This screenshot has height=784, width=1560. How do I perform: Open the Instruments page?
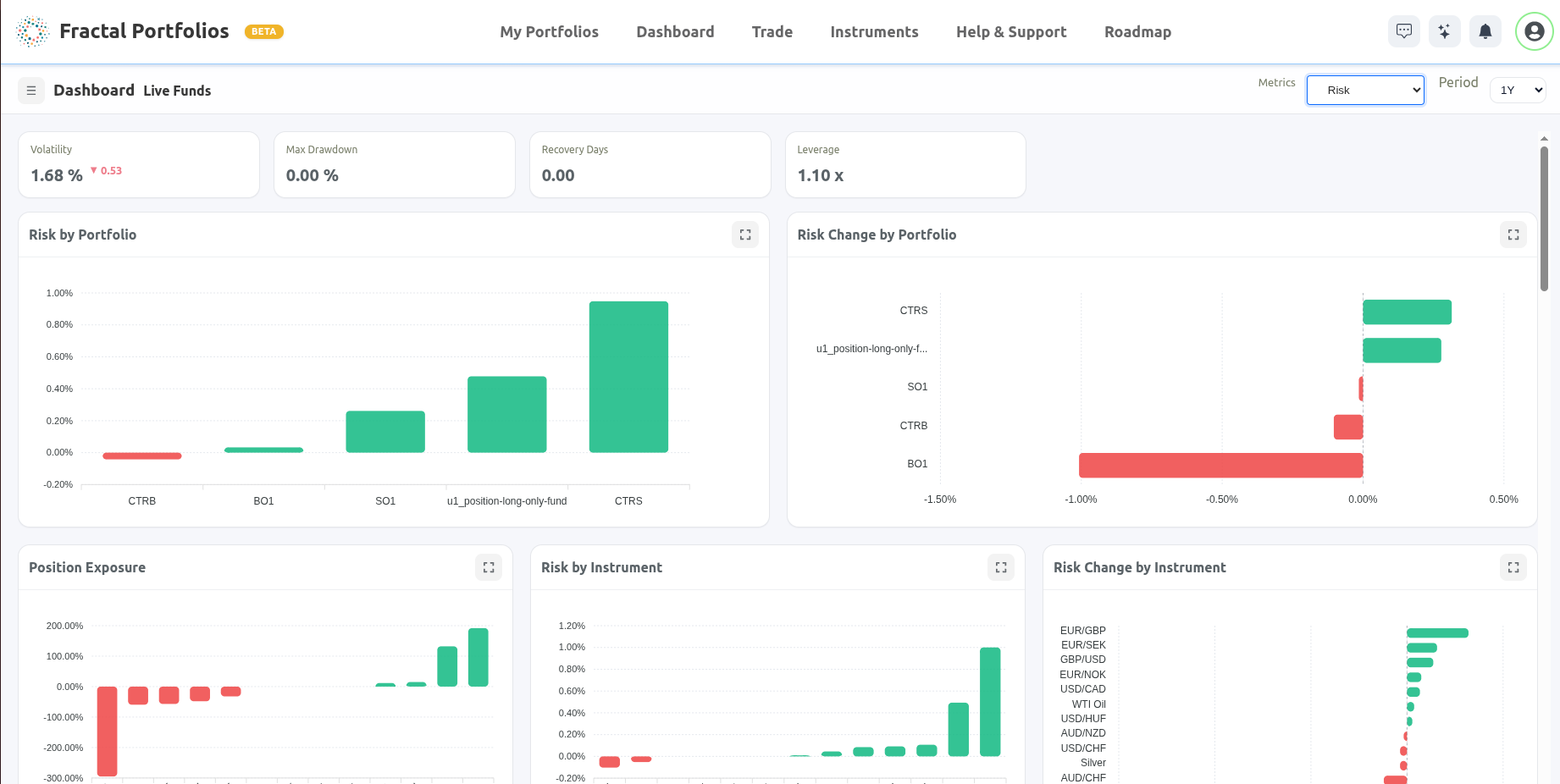point(874,31)
